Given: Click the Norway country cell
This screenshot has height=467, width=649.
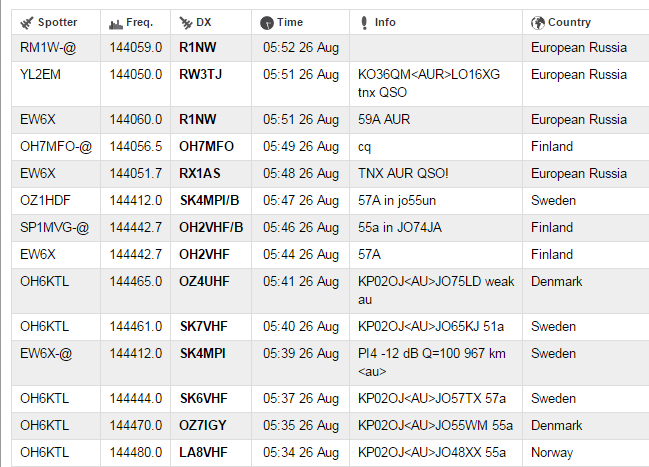Looking at the screenshot, I should pyautogui.click(x=552, y=453).
